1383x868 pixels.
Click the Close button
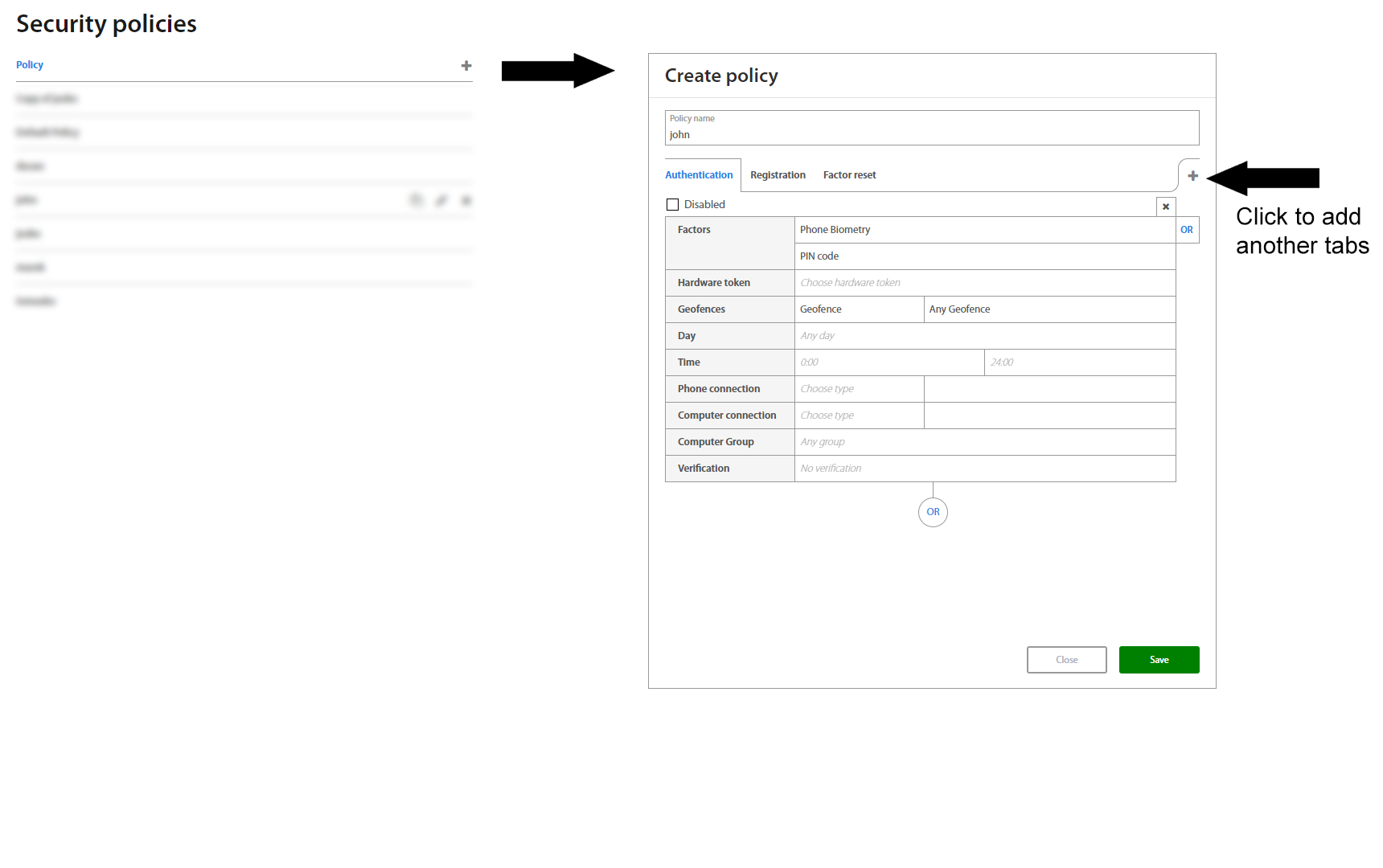(1066, 660)
